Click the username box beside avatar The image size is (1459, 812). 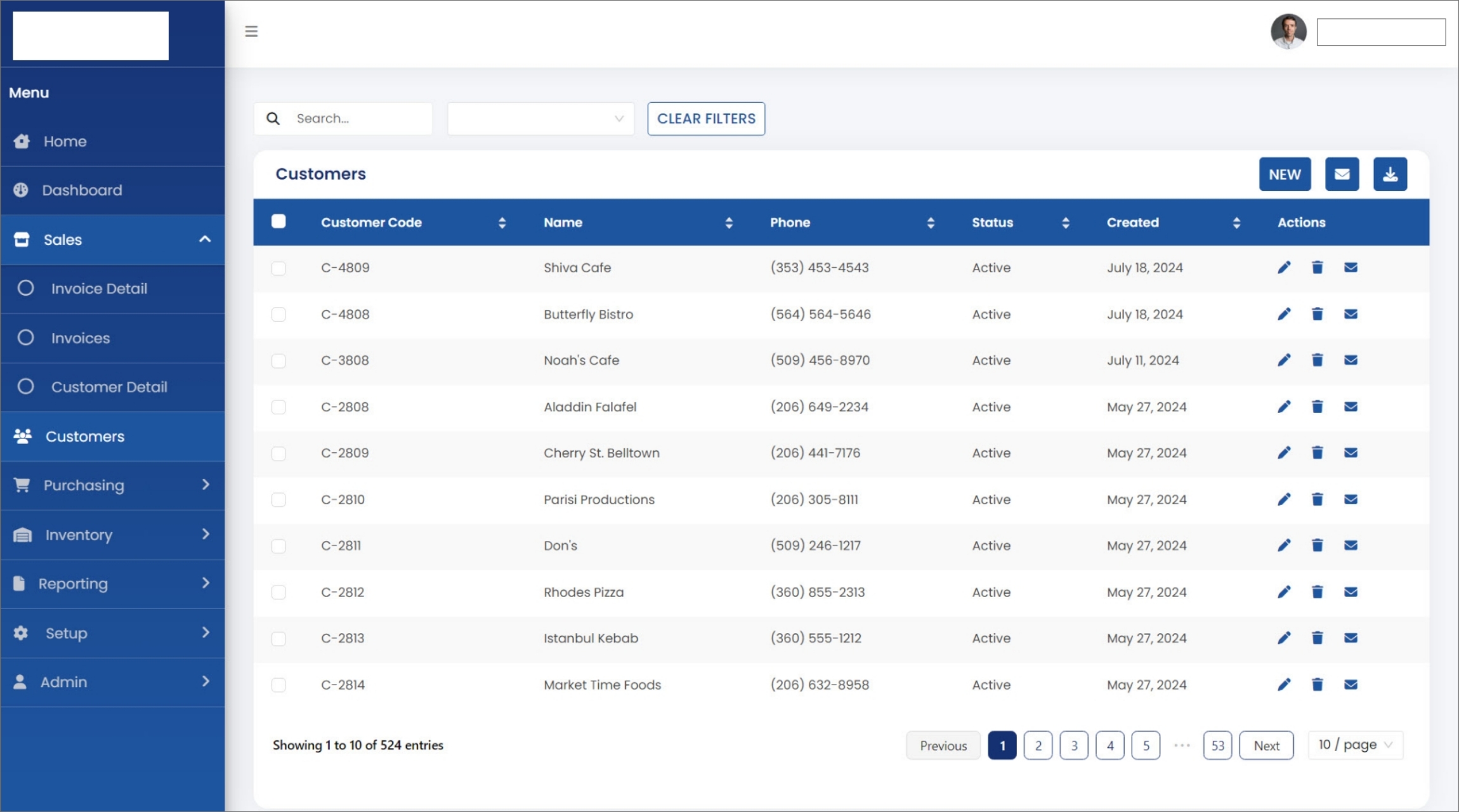point(1381,32)
